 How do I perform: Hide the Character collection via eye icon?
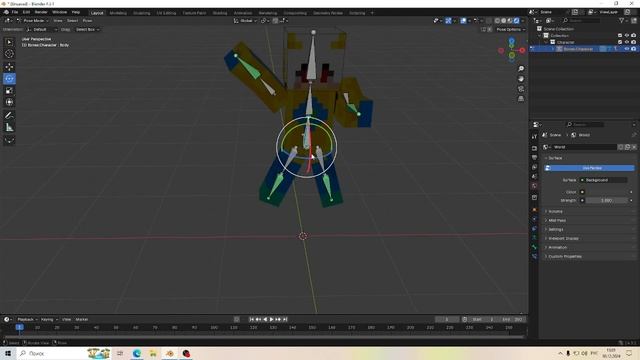(627, 42)
